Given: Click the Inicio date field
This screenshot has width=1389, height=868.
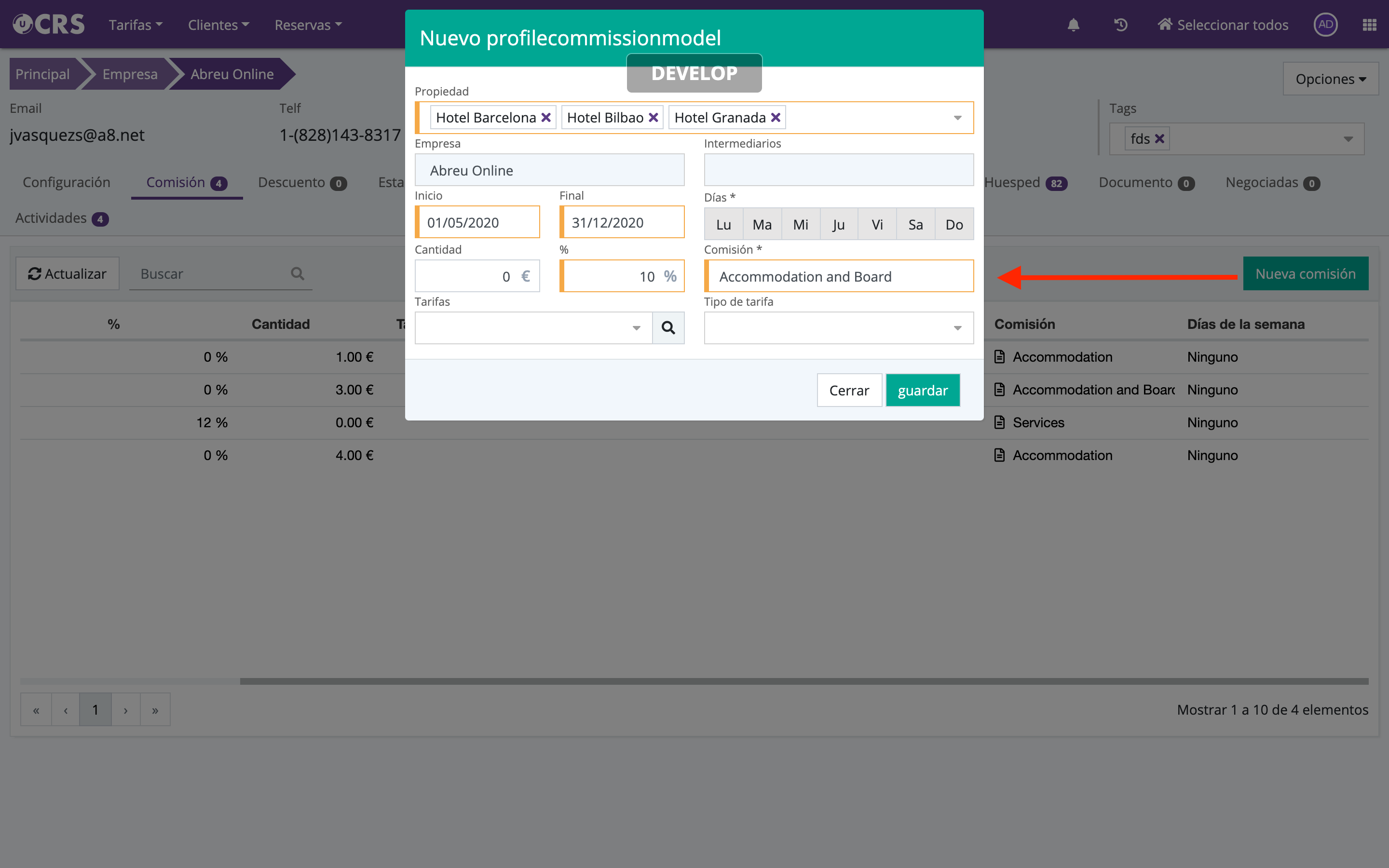Looking at the screenshot, I should (x=478, y=222).
